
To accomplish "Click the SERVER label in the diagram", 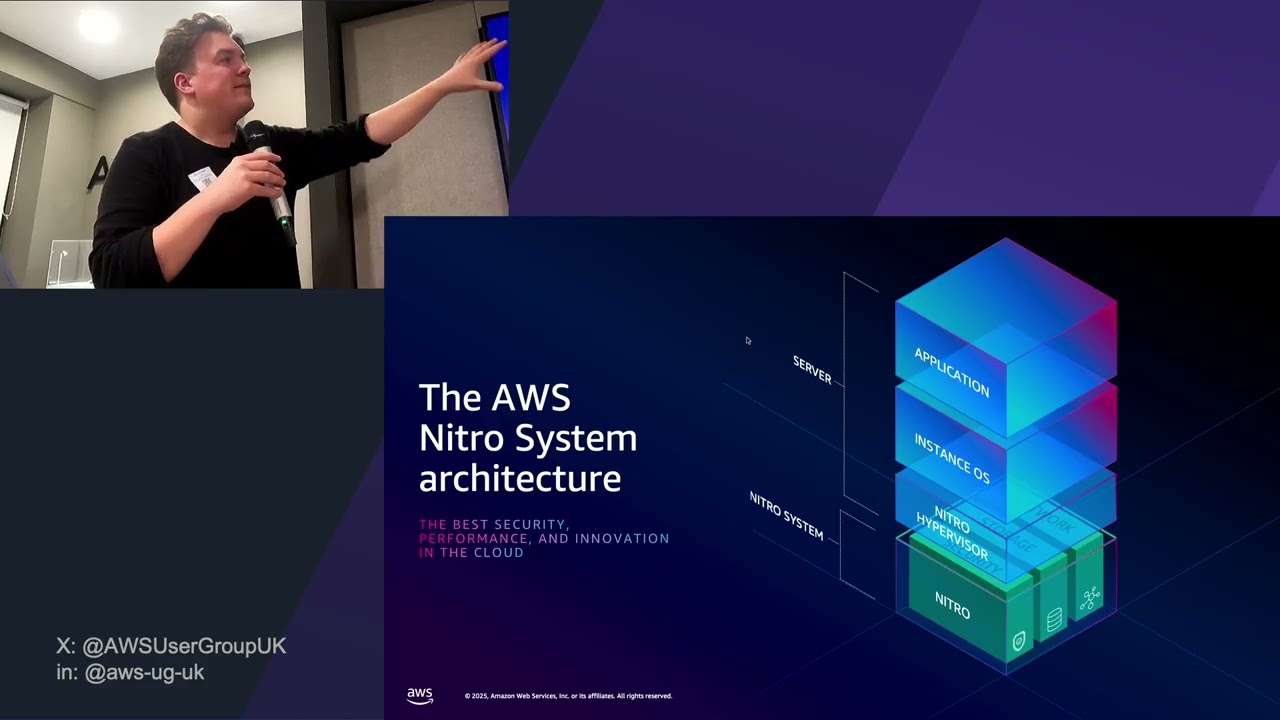I will (812, 369).
